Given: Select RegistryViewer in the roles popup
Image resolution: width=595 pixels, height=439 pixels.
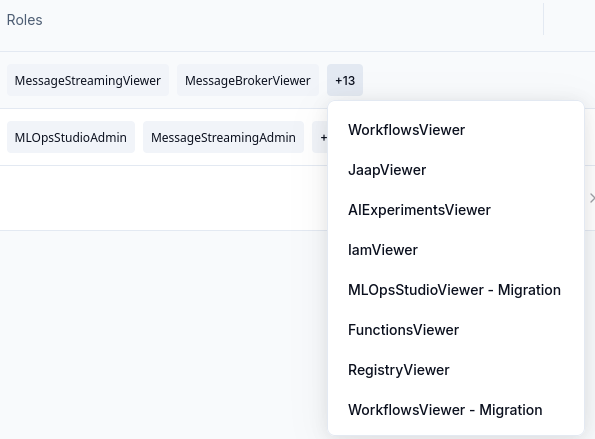Looking at the screenshot, I should [x=398, y=370].
